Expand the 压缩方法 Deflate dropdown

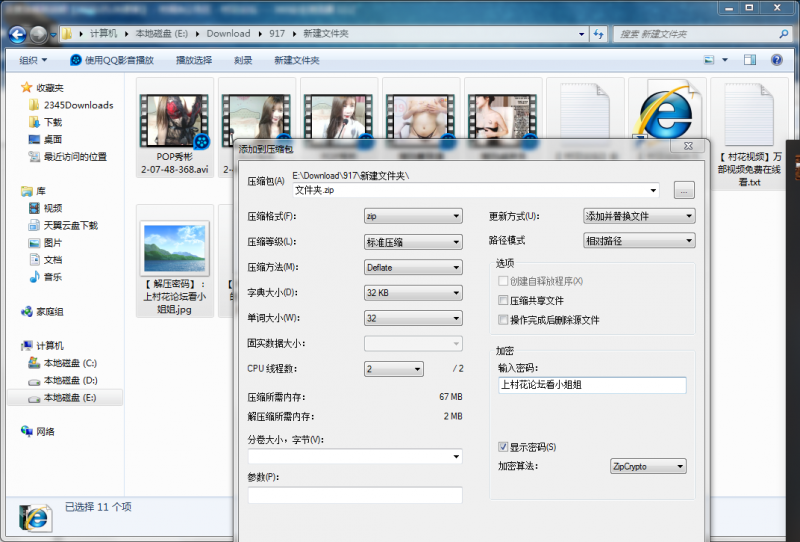pyautogui.click(x=413, y=267)
